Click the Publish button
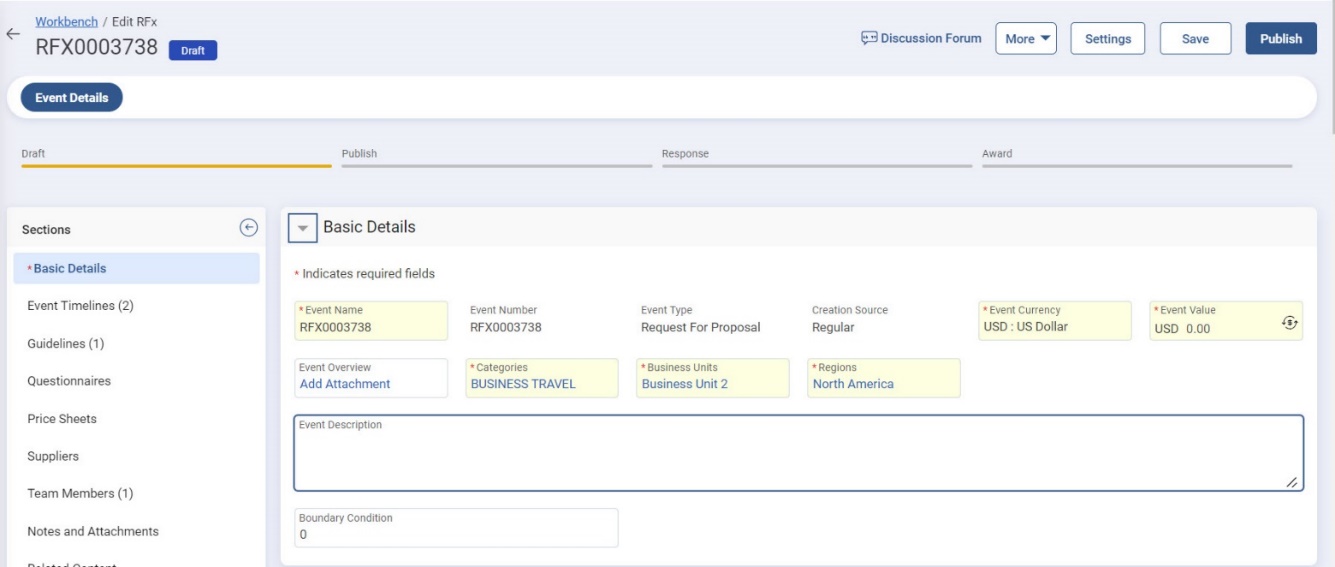The width and height of the screenshot is (1335, 567). click(x=1280, y=39)
